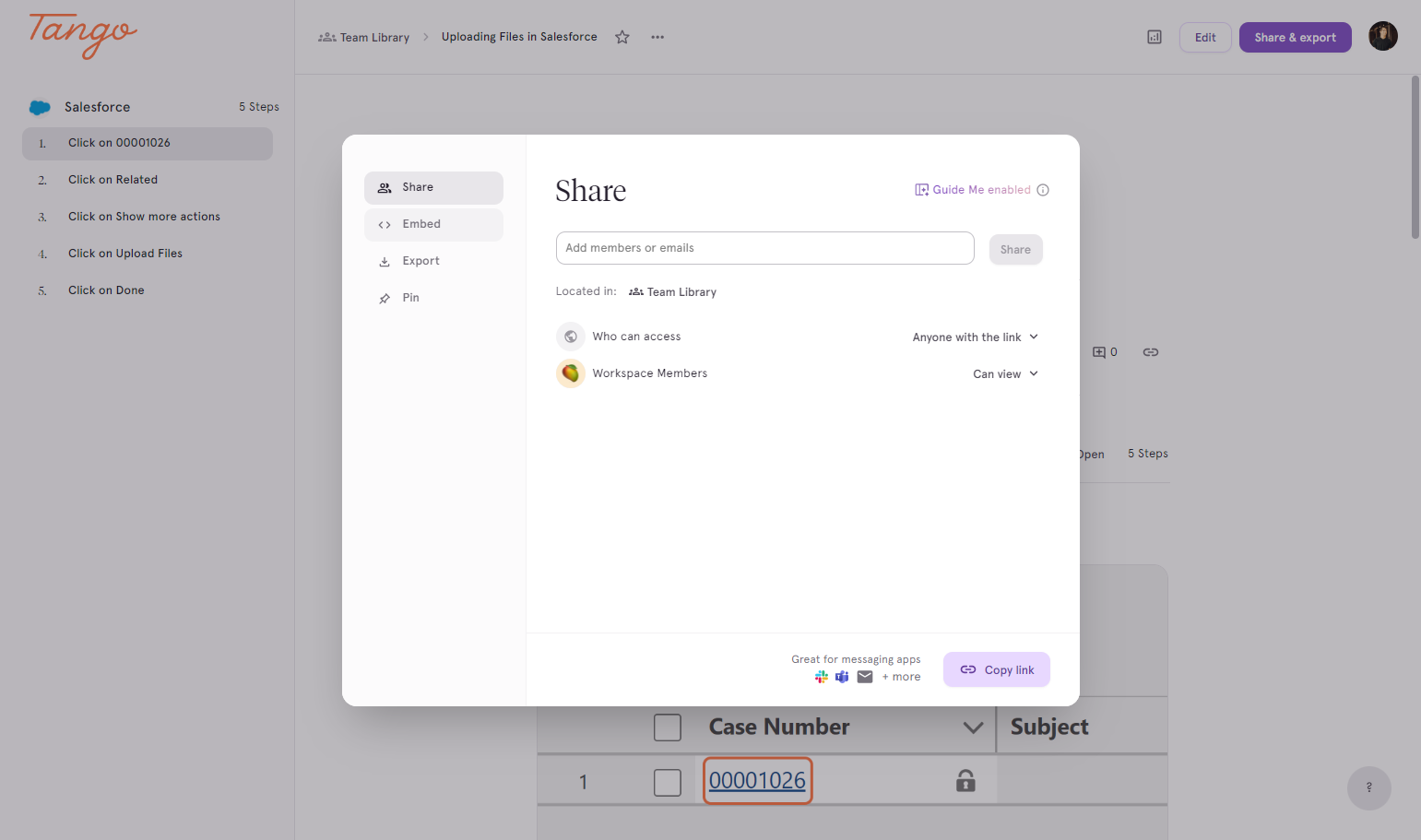The width and height of the screenshot is (1421, 840).
Task: Tick the checkbox in row 1
Action: coord(668,783)
